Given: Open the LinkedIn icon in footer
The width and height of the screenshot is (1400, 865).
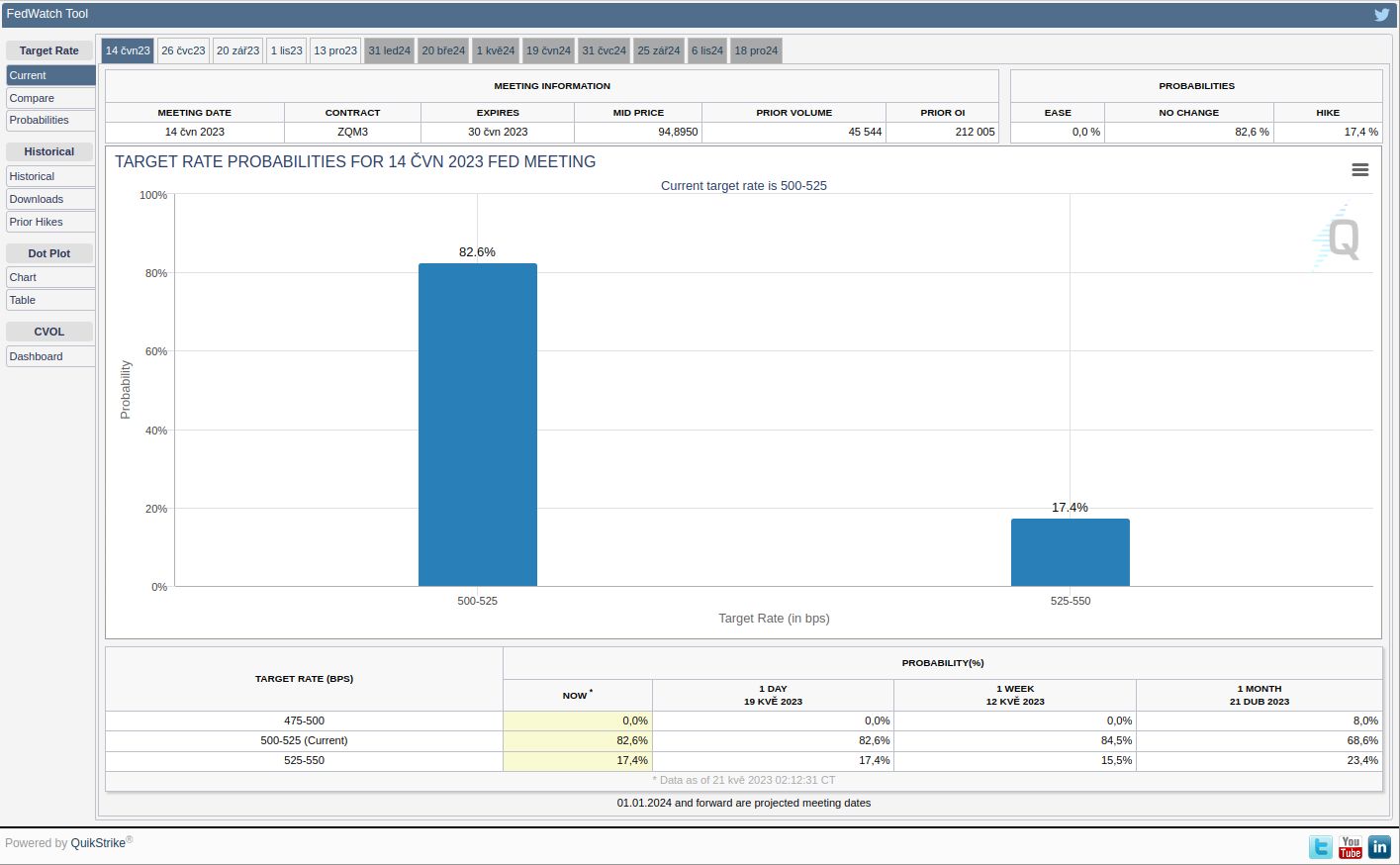Looking at the screenshot, I should [1379, 847].
